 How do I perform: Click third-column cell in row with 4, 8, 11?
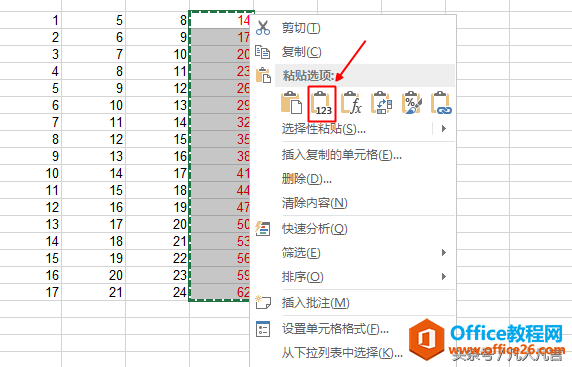click(157, 71)
